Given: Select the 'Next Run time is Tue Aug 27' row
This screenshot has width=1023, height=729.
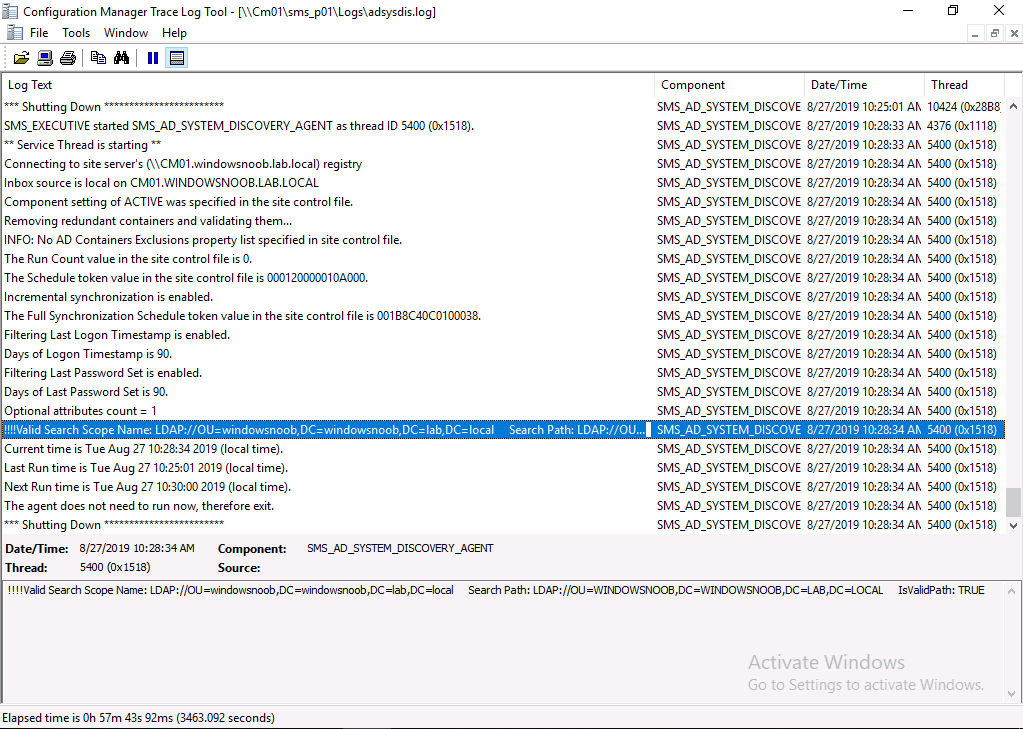Looking at the screenshot, I should click(503, 487).
